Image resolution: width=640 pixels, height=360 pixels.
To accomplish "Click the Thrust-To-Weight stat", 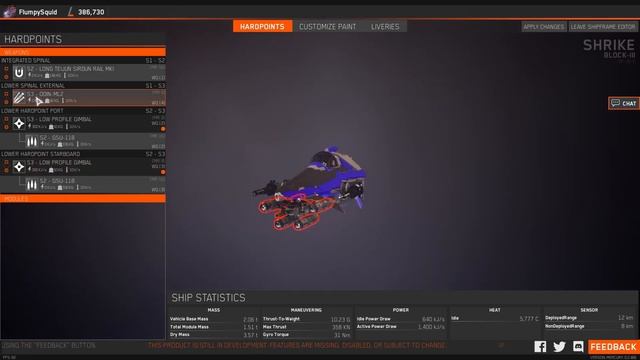I will click(x=307, y=319).
